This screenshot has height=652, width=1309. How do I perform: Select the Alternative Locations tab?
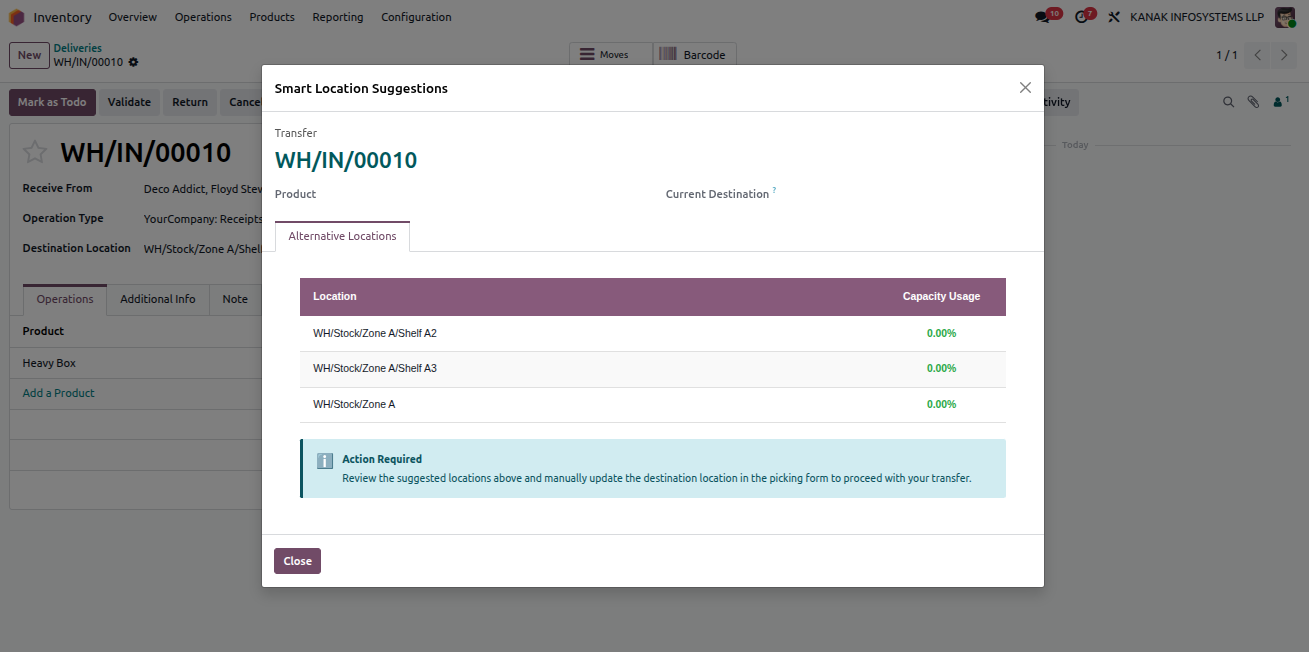tap(342, 236)
